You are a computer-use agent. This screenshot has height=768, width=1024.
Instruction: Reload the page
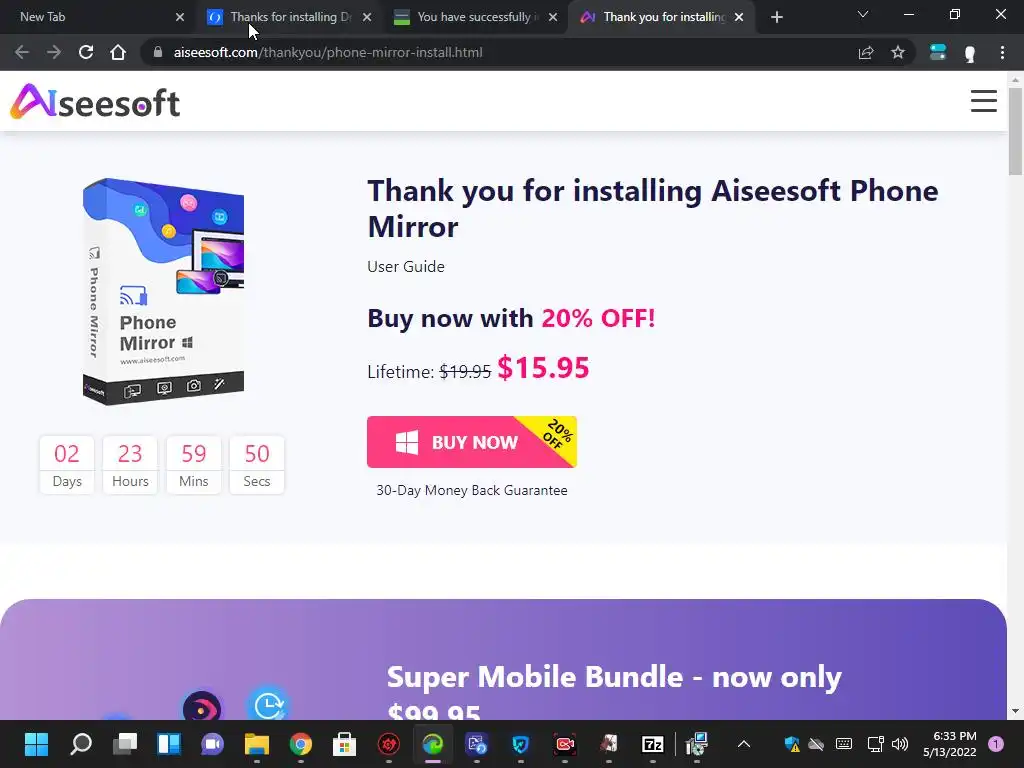coord(86,52)
